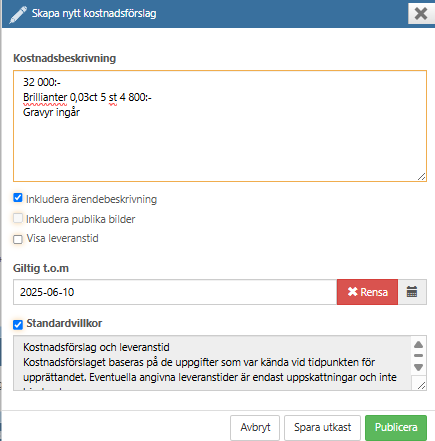This screenshot has width=435, height=441.
Task: Close the Skapa nytt kostnadsförslag dialog
Action: (421, 14)
